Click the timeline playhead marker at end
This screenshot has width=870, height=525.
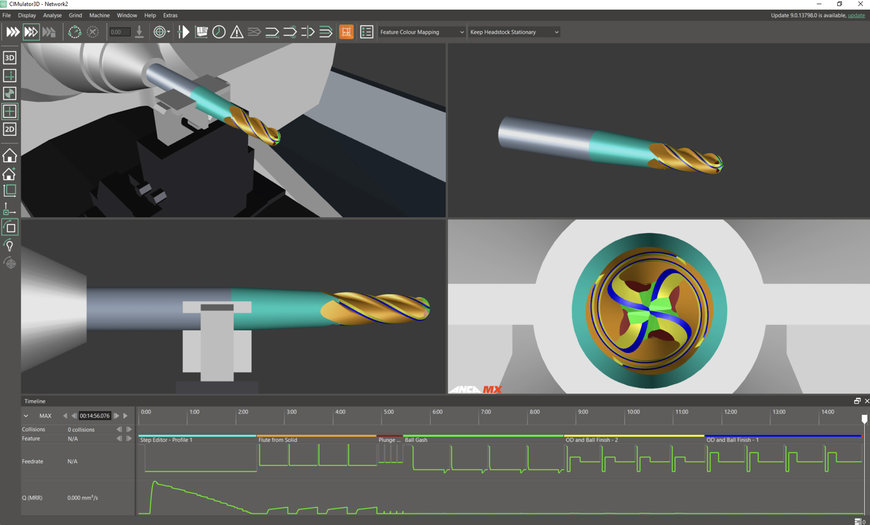click(x=864, y=418)
